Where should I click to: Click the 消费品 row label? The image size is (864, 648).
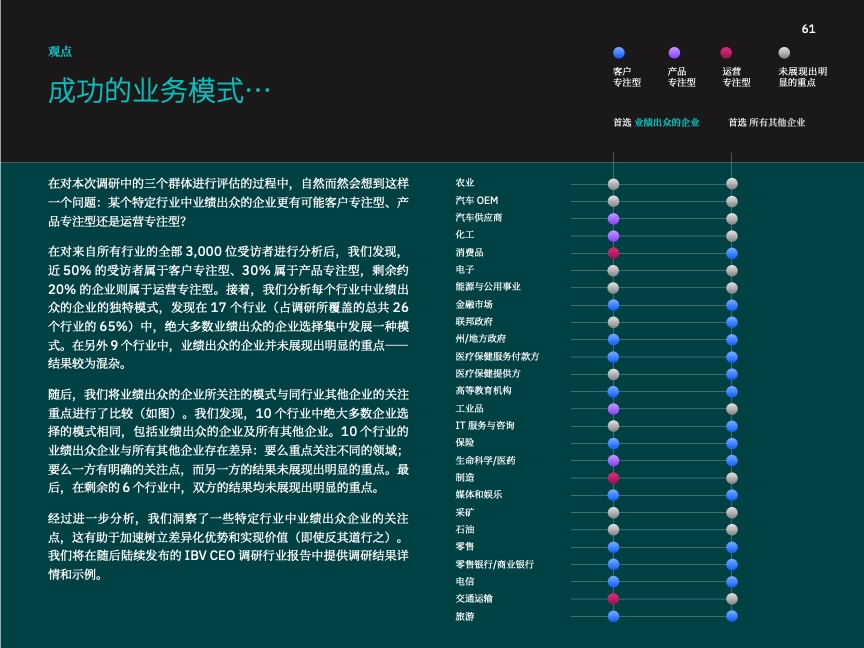[469, 252]
